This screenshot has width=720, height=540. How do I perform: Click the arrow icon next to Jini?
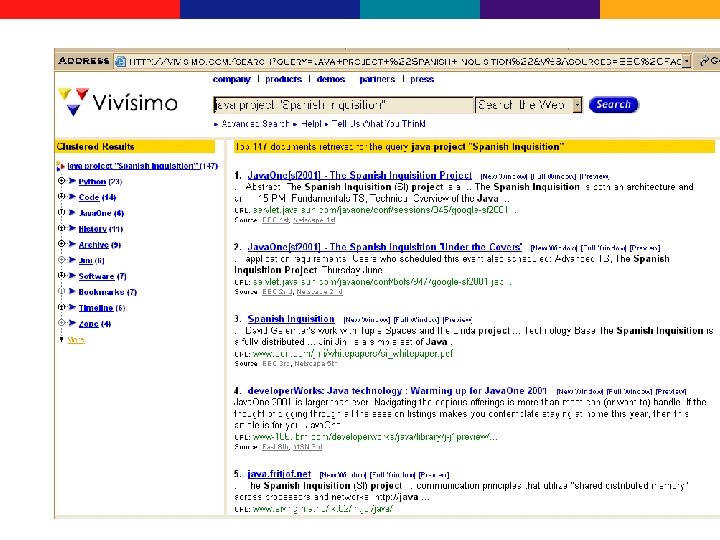point(72,259)
